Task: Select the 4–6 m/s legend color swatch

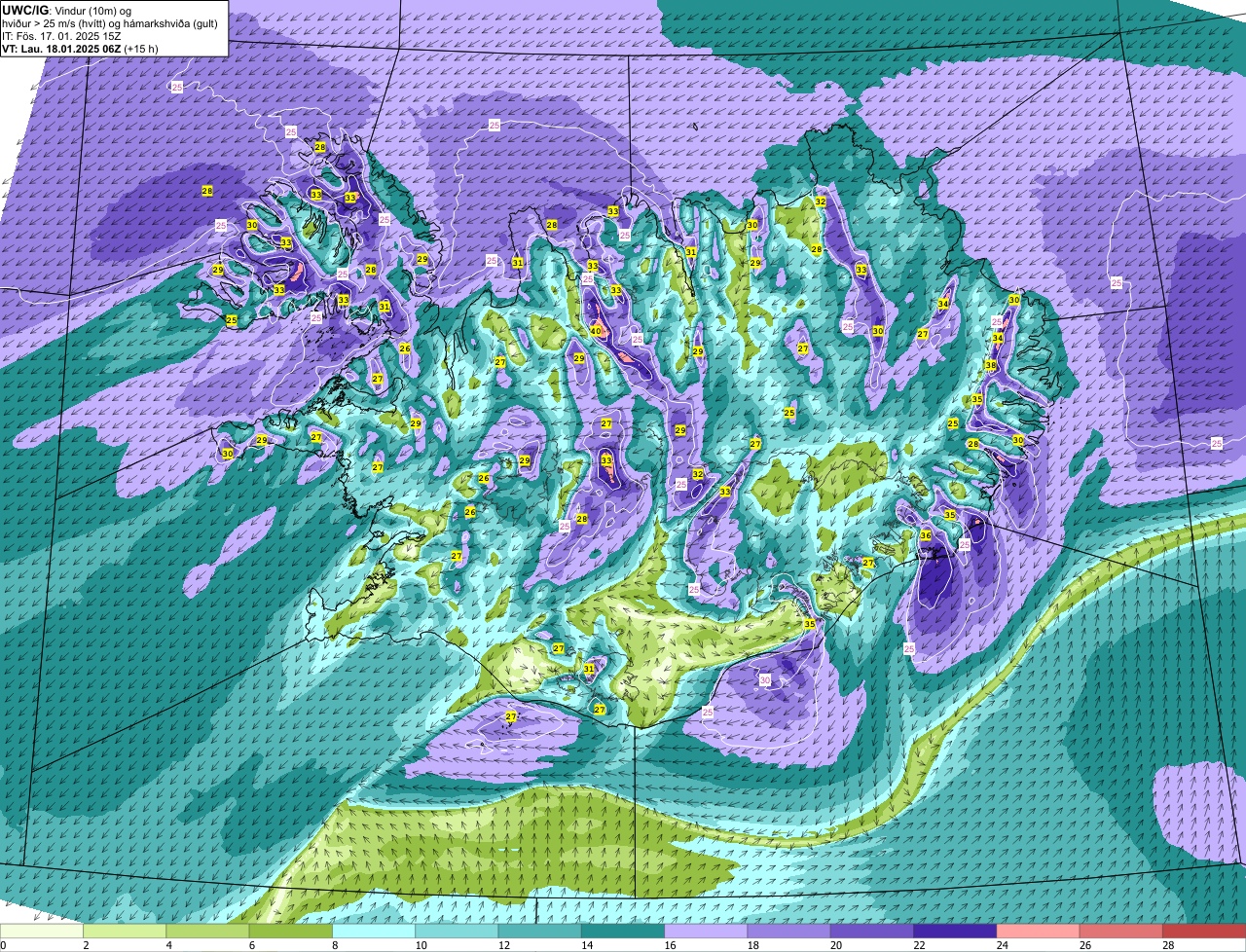Action: coord(207,931)
